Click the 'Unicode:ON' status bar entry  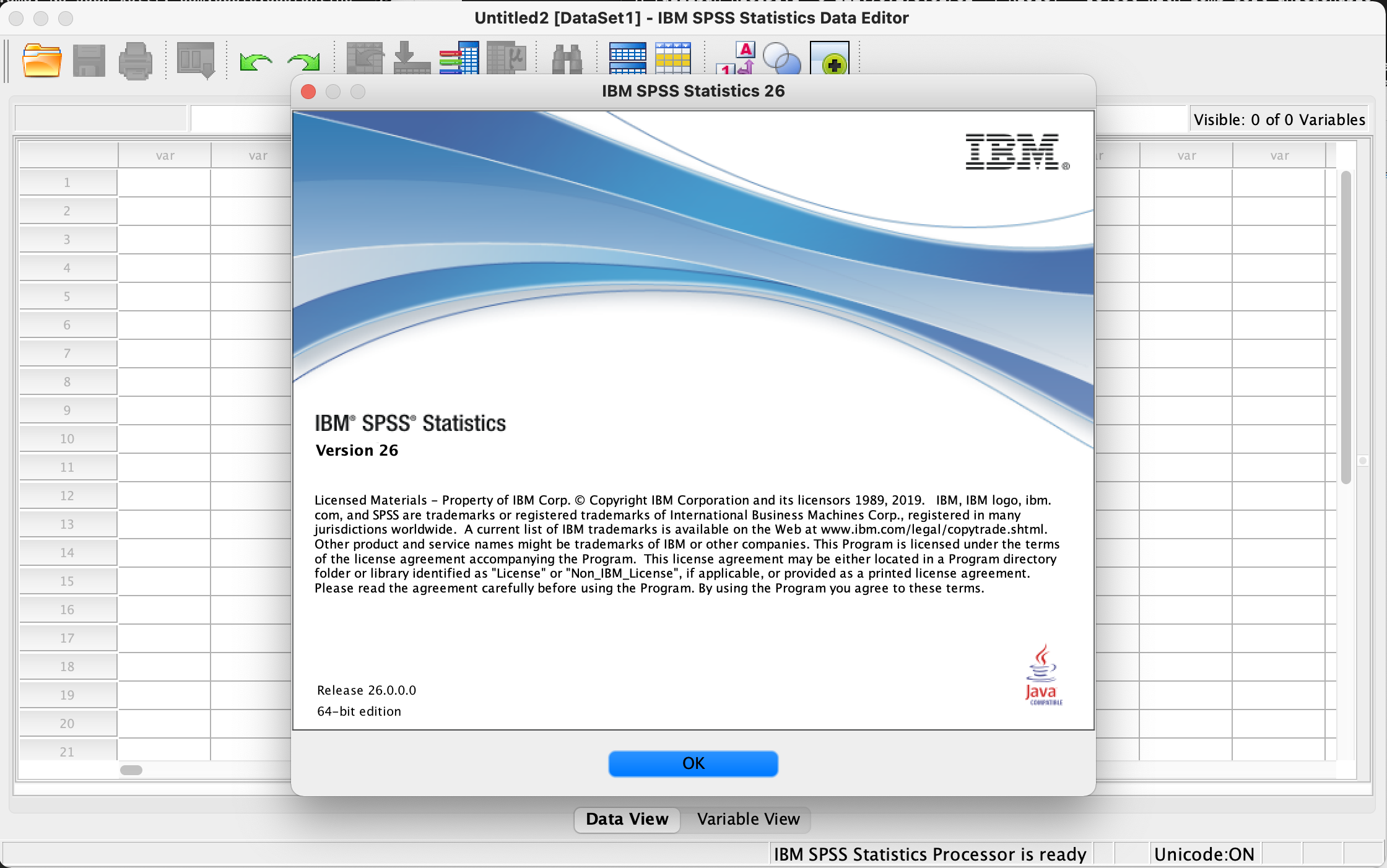coord(1204,854)
